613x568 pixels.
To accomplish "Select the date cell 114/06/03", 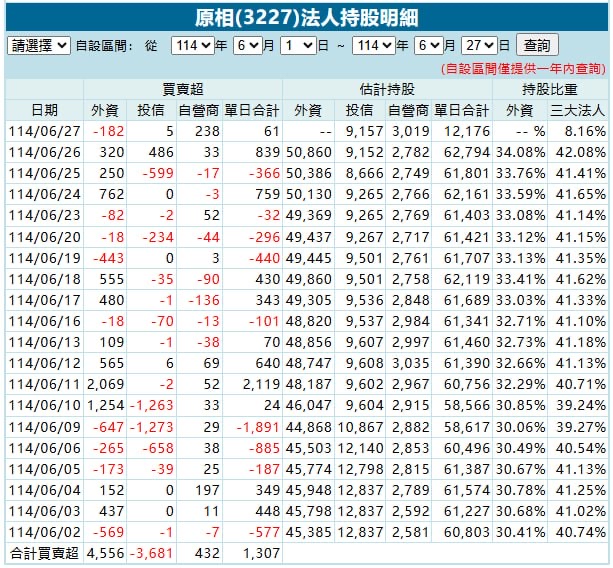I will [45, 512].
